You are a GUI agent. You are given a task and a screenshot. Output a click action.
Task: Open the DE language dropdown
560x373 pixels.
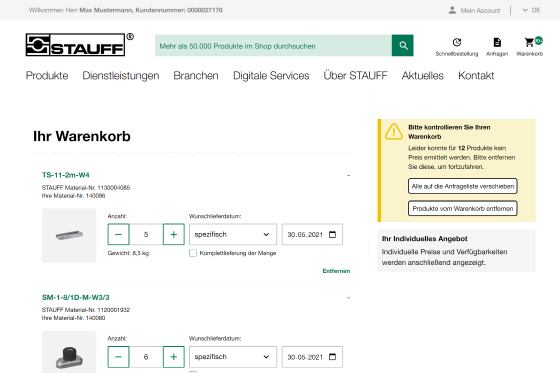pos(531,10)
